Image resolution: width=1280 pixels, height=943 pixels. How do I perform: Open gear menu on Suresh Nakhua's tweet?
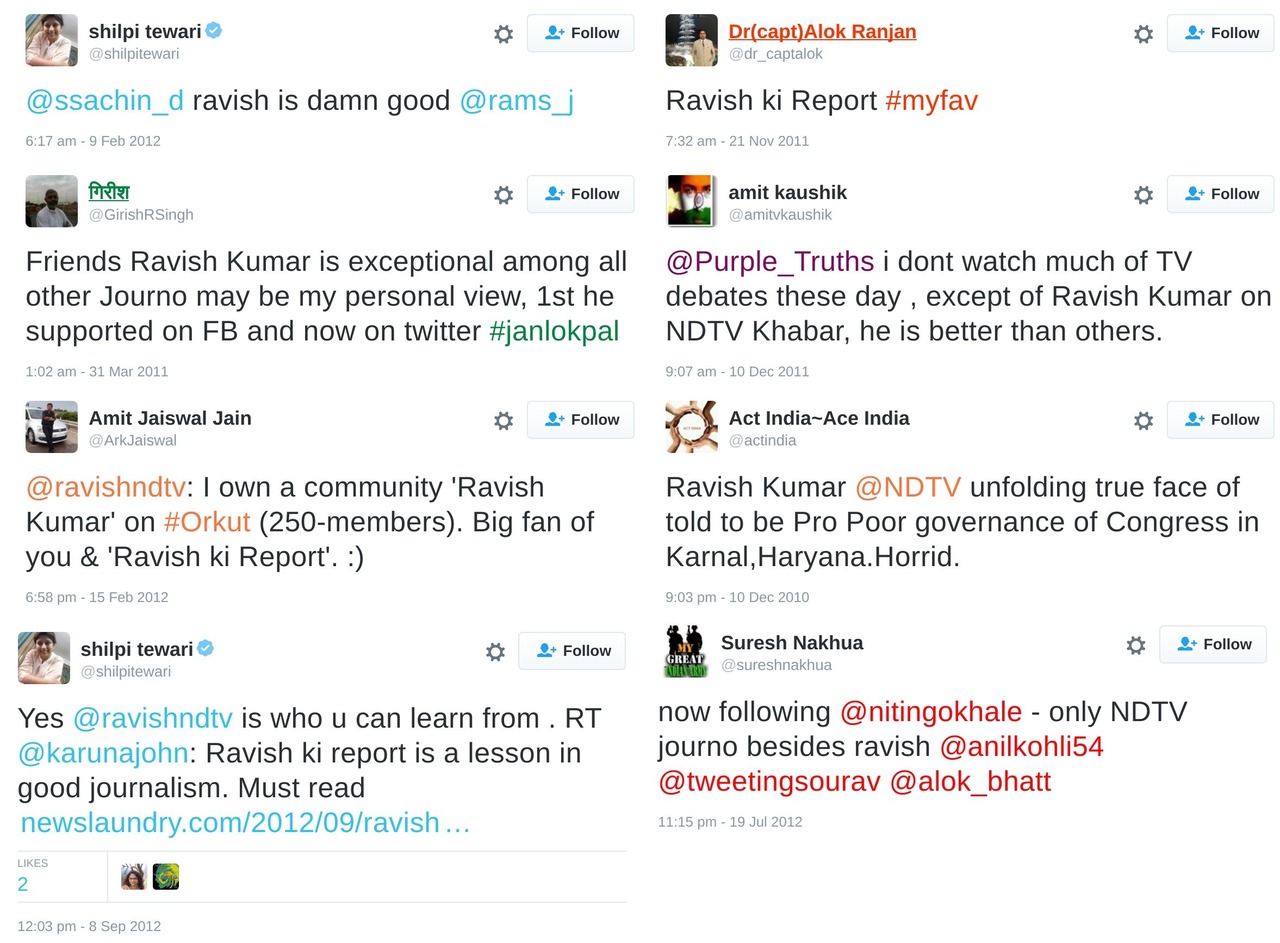1136,645
